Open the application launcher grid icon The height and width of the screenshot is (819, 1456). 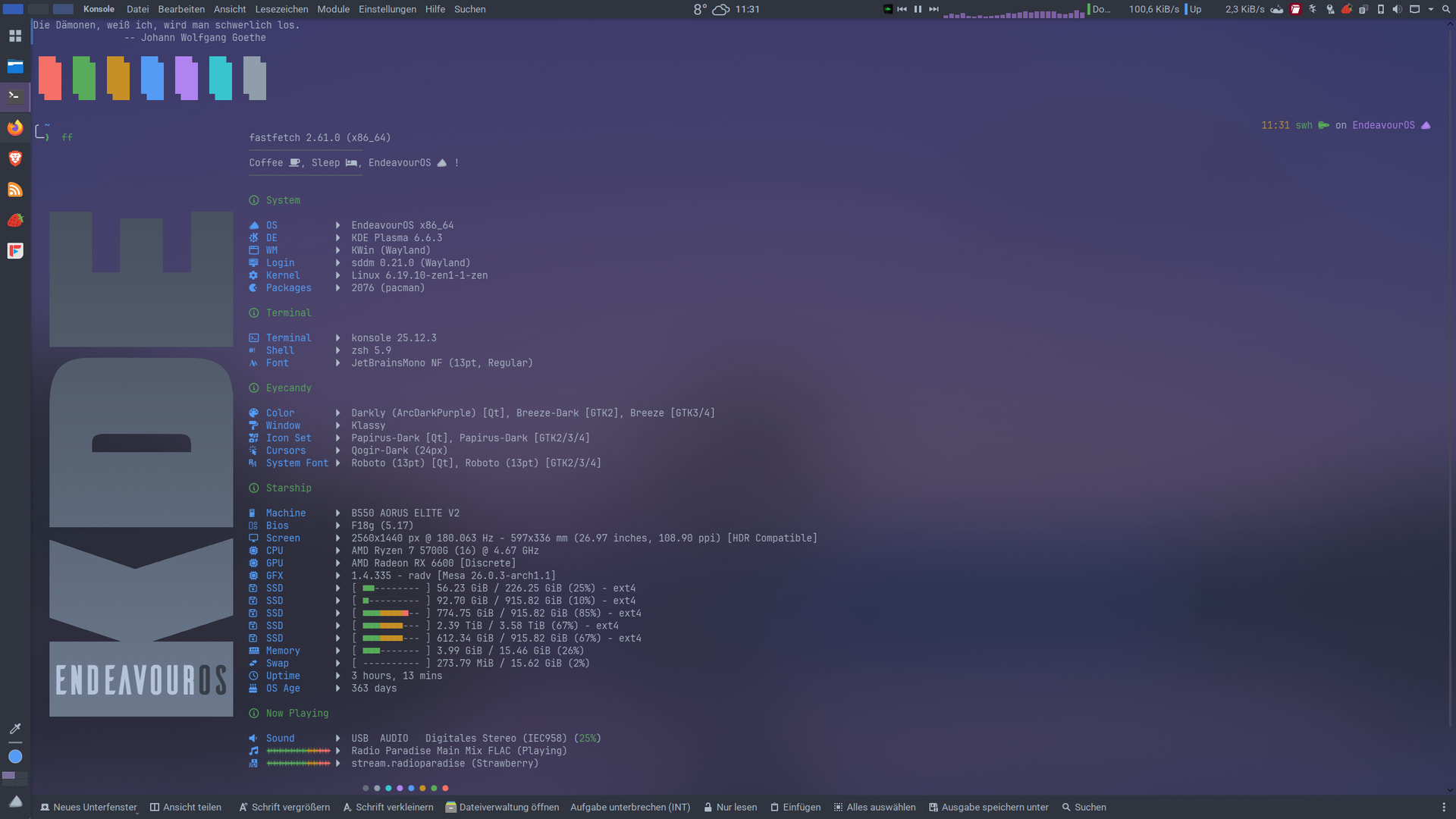(x=15, y=36)
